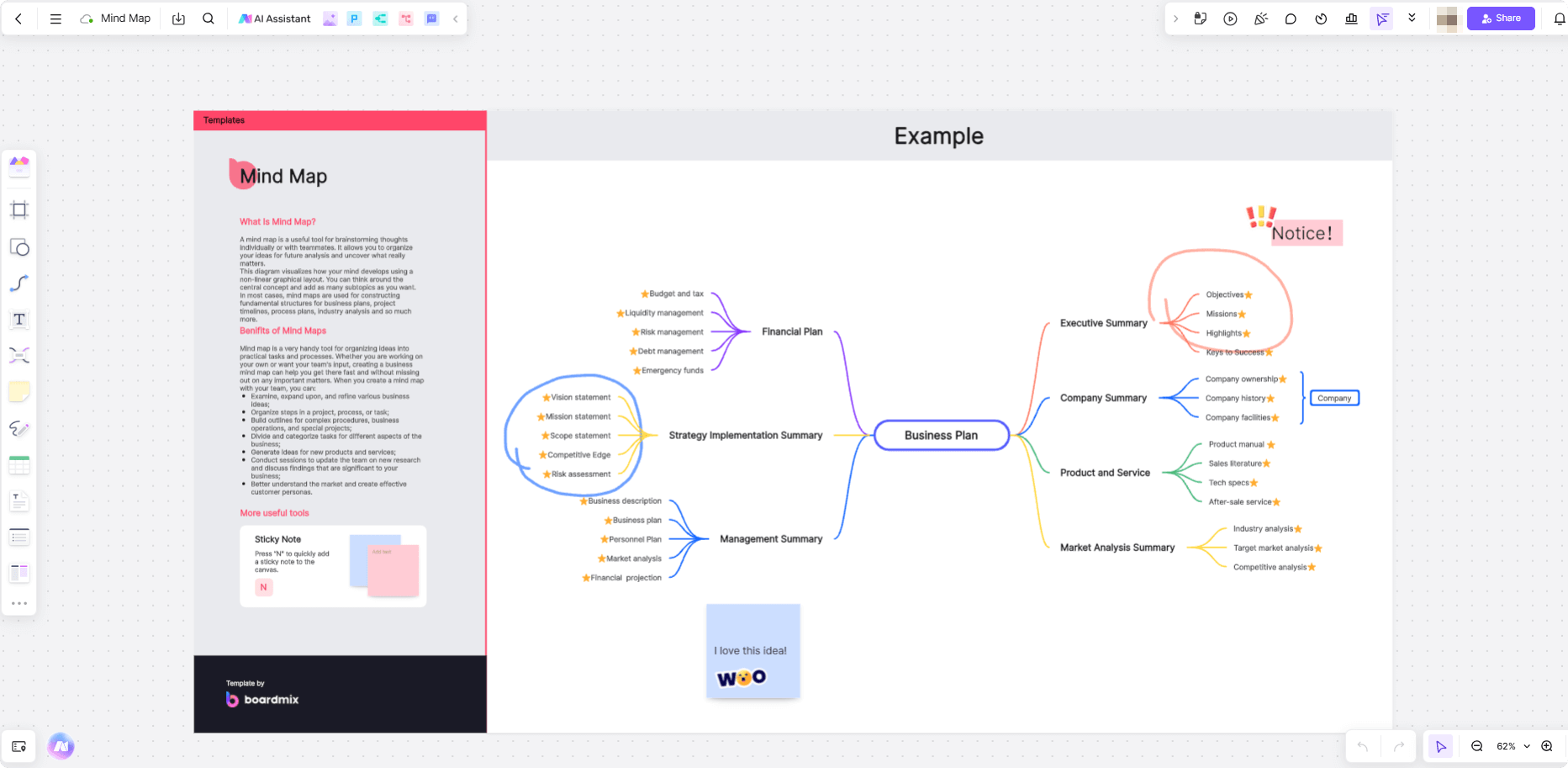Open the voting bar chart icon
This screenshot has height=768, width=1568.
(1351, 19)
